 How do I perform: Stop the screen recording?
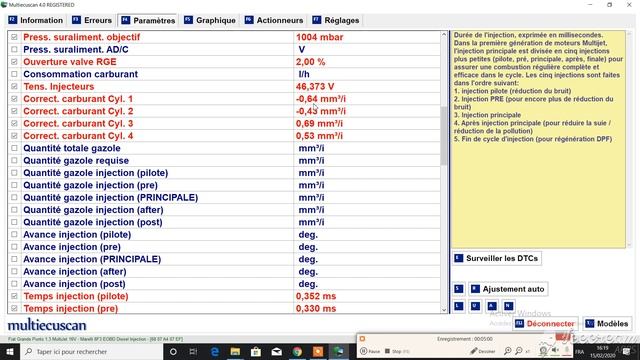(x=397, y=351)
